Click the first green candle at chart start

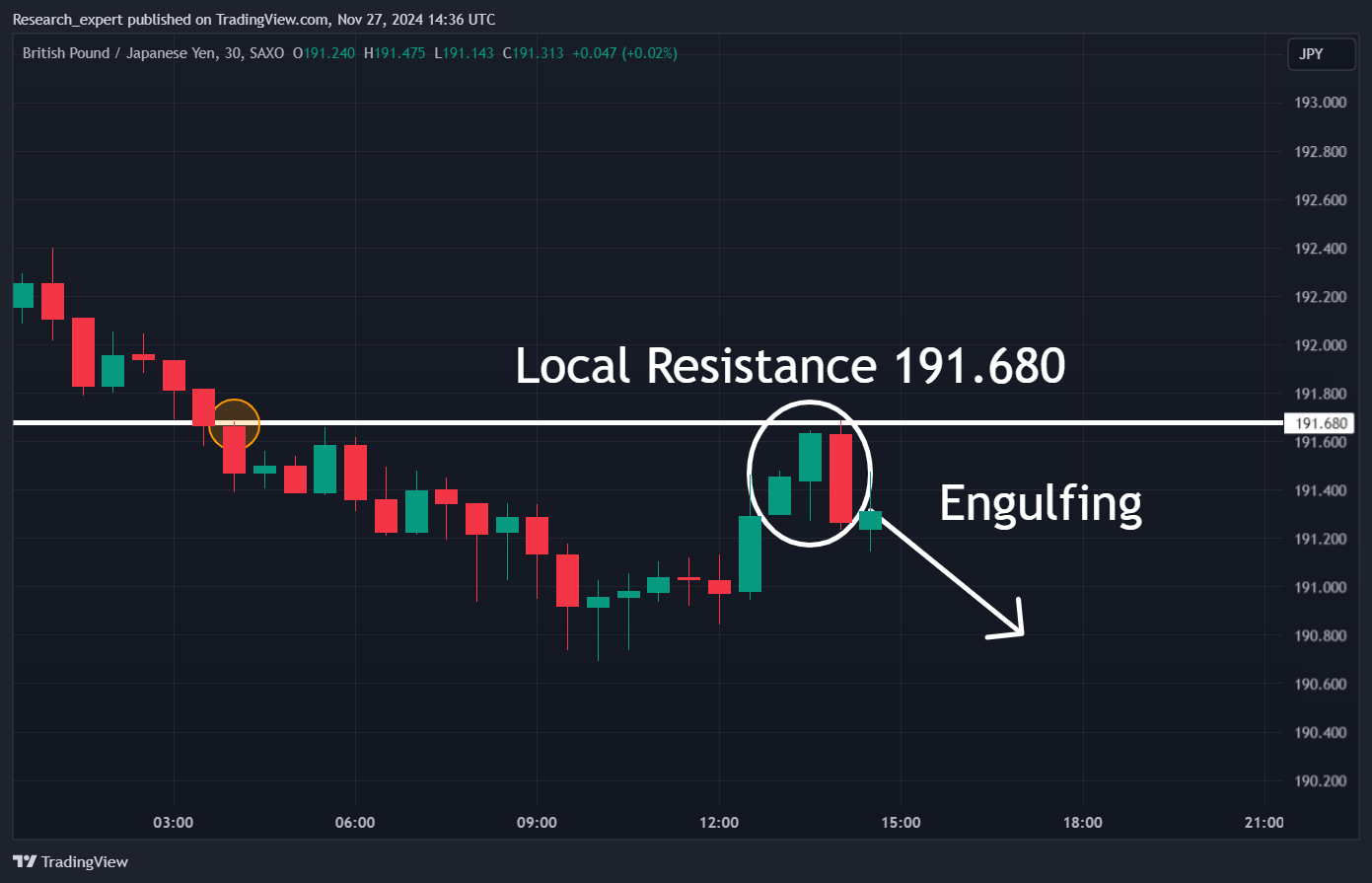(23, 295)
